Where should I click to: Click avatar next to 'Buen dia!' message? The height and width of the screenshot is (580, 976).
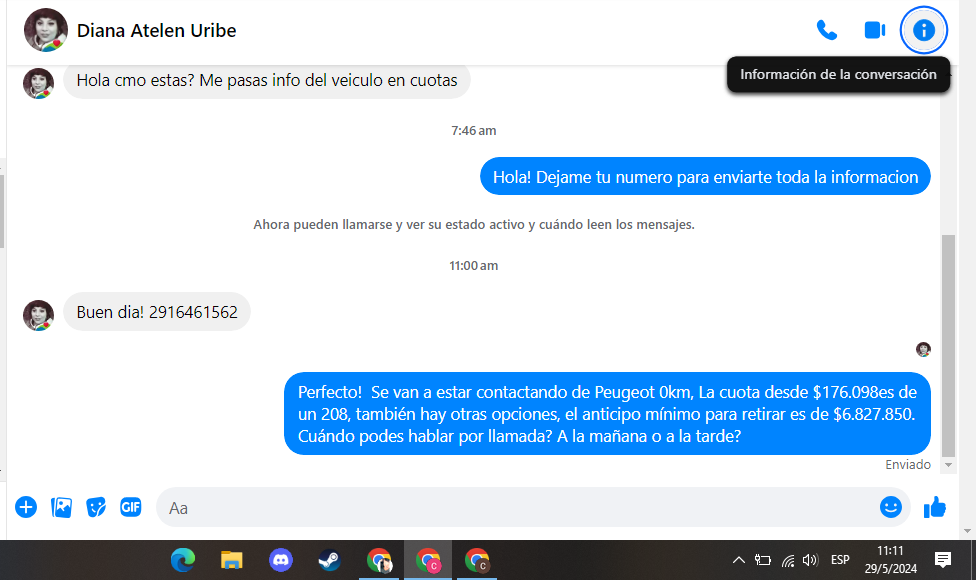(x=39, y=316)
